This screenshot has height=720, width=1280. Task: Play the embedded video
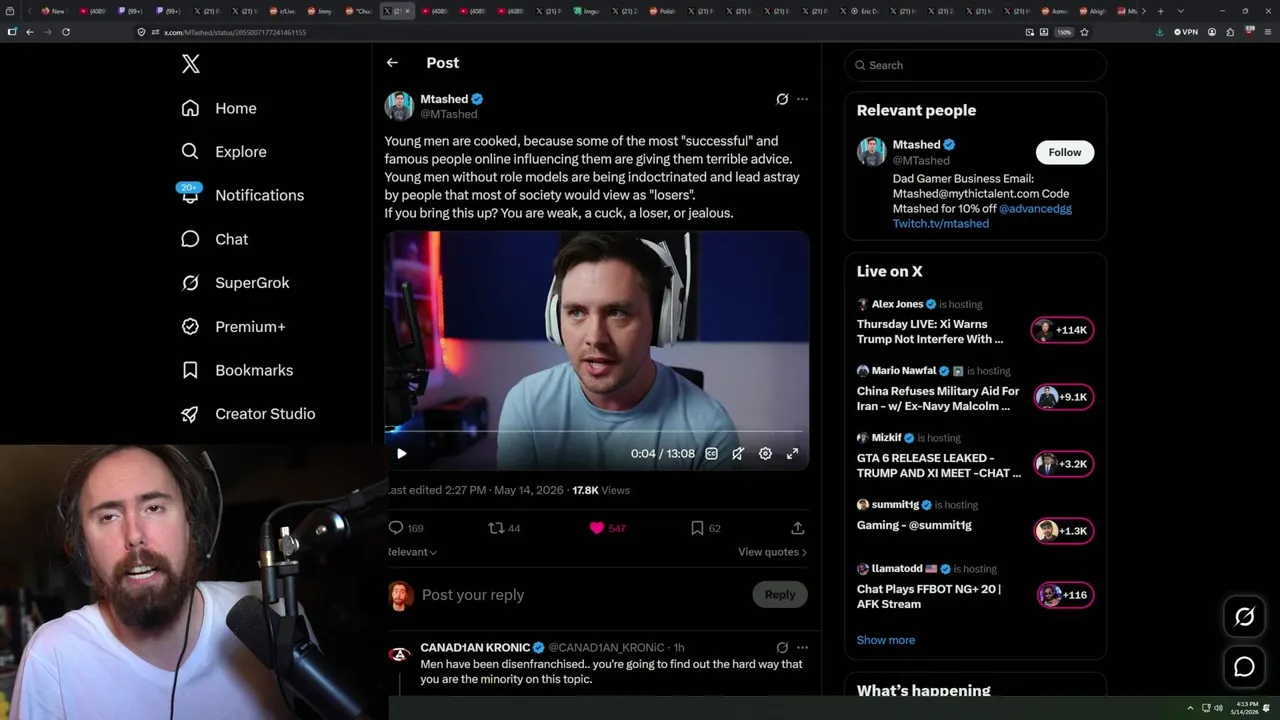point(401,453)
